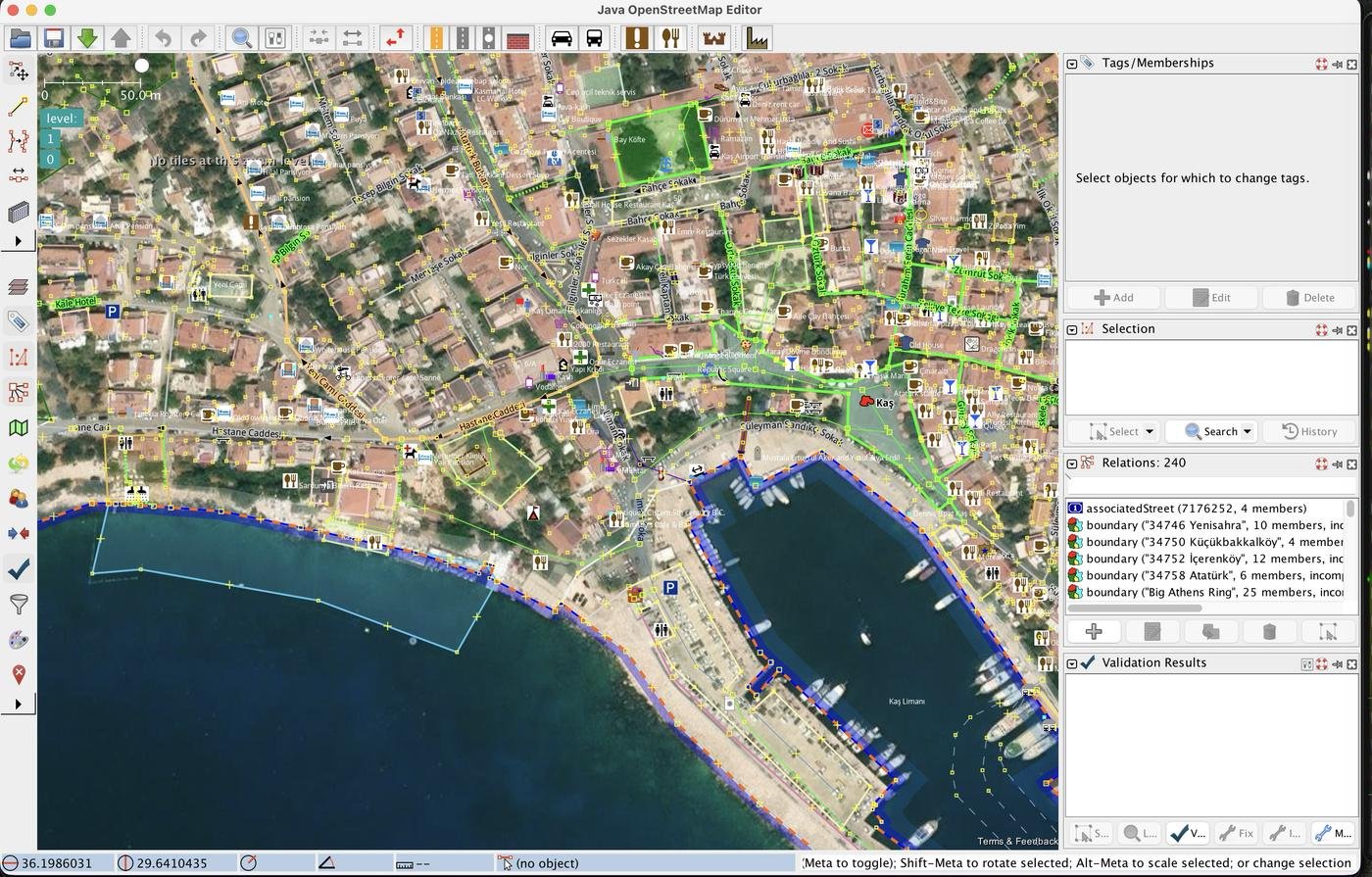The width and height of the screenshot is (1372, 877).
Task: Select the Draw nodes tool
Action: coord(18,107)
